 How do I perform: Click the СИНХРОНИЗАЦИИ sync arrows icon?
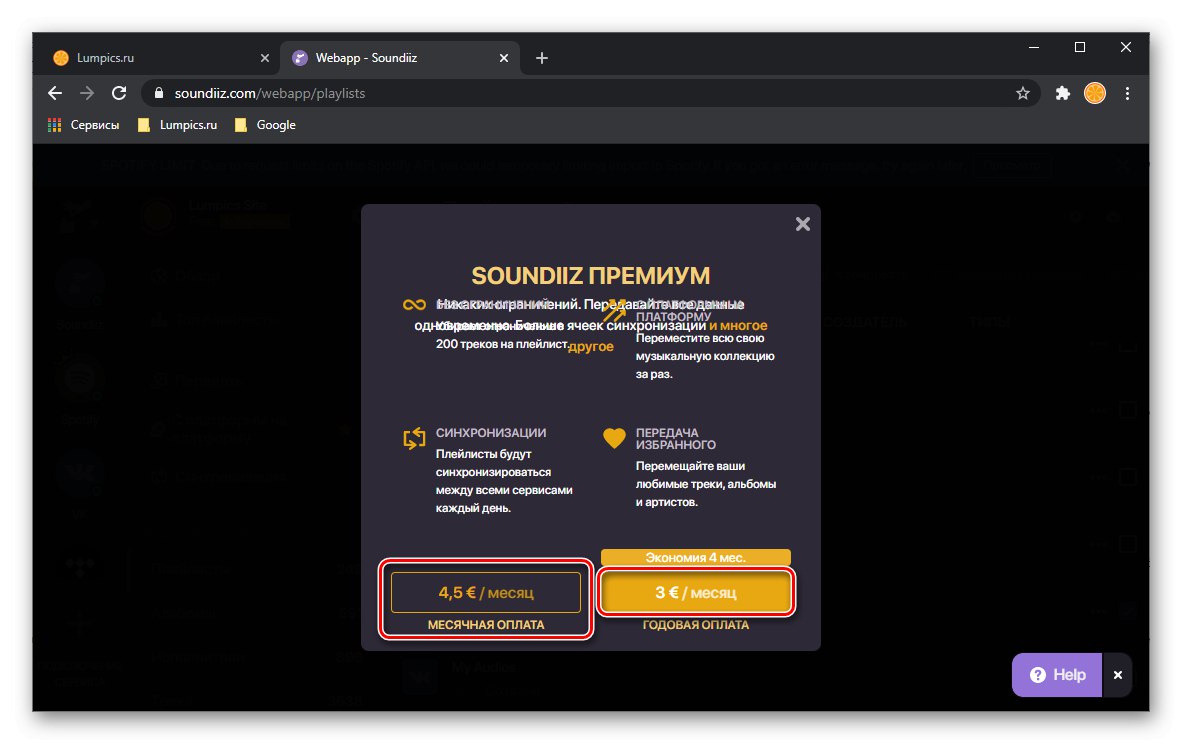pyautogui.click(x=415, y=438)
